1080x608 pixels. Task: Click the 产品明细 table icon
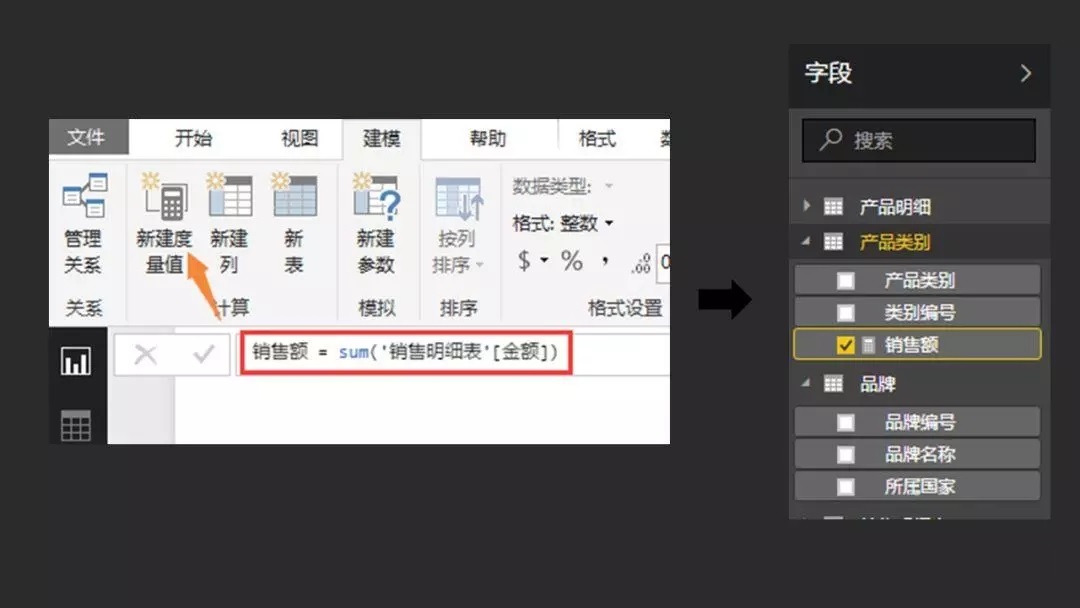pos(833,206)
